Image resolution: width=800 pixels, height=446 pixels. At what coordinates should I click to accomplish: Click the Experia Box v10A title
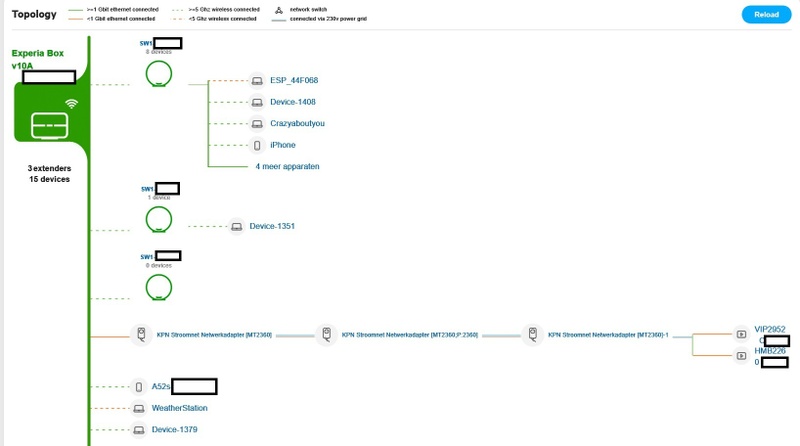click(38, 59)
